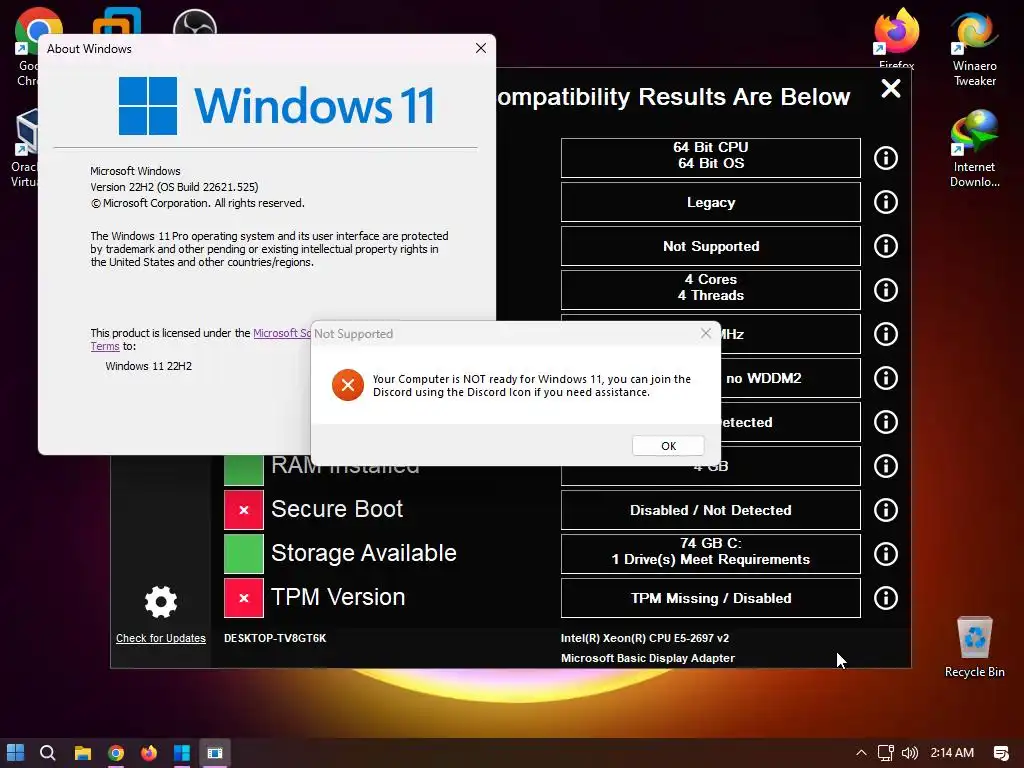Click '4 Cores 4 Threads' result box
This screenshot has width=1024, height=768.
coord(711,290)
